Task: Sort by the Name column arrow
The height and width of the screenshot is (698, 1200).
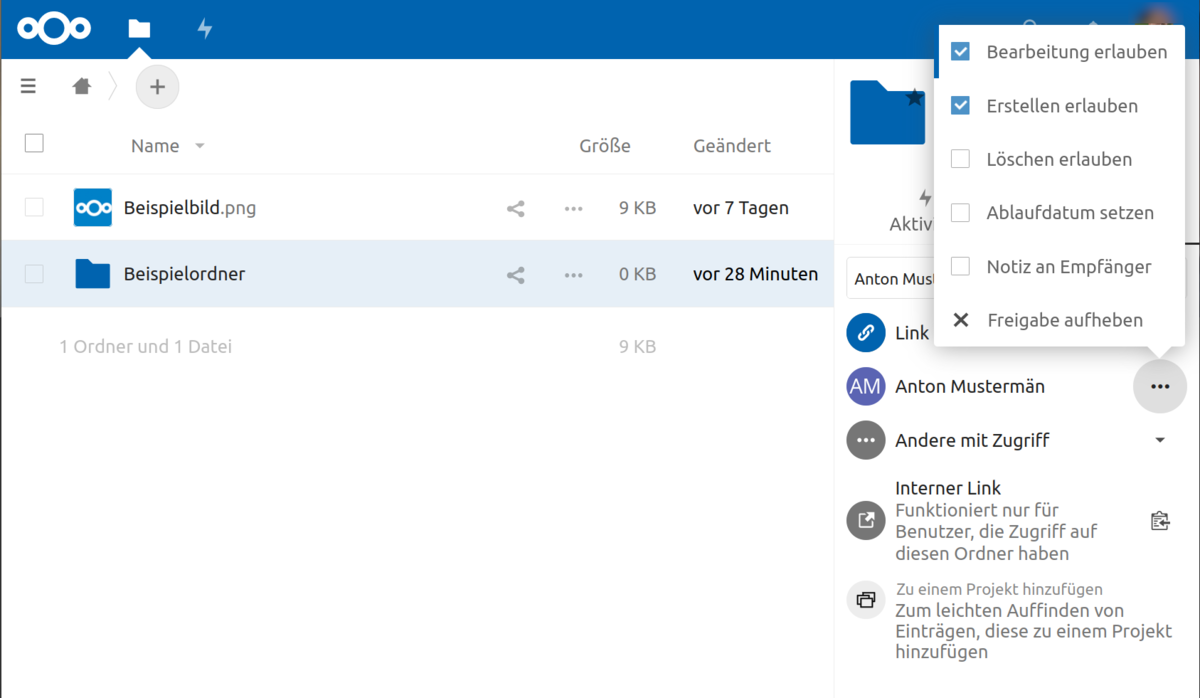Action: click(x=200, y=146)
